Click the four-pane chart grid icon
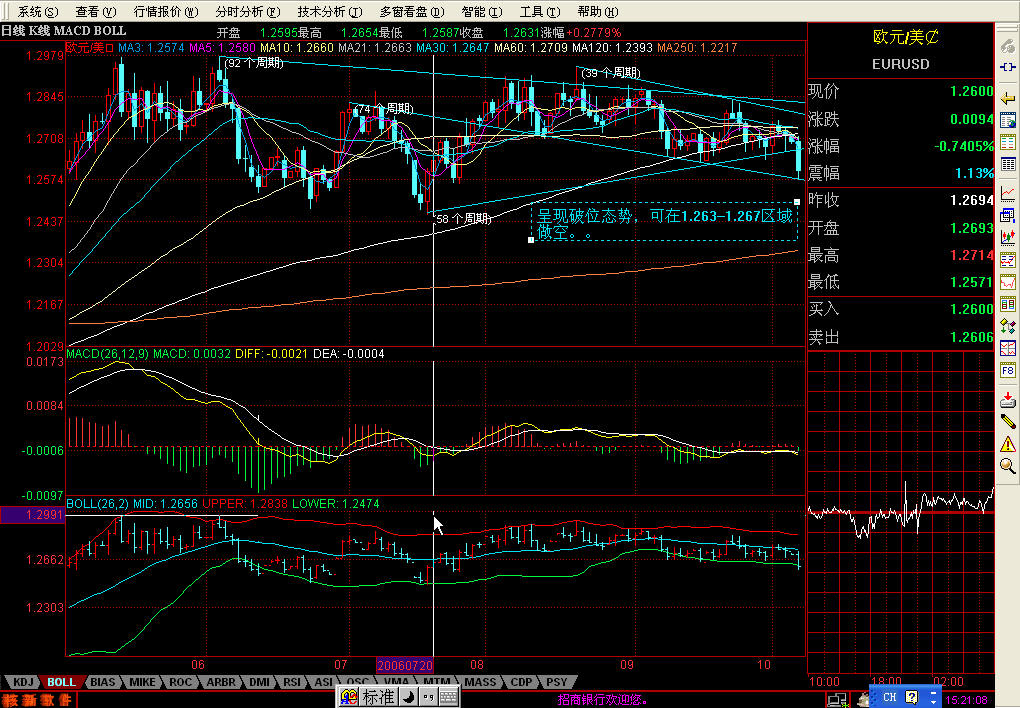The image size is (1020, 708). [1008, 348]
